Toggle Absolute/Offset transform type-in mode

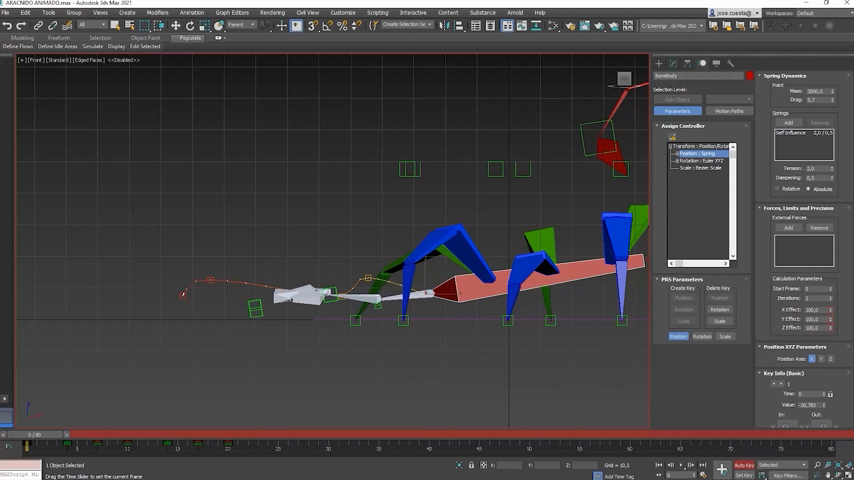[x=483, y=465]
